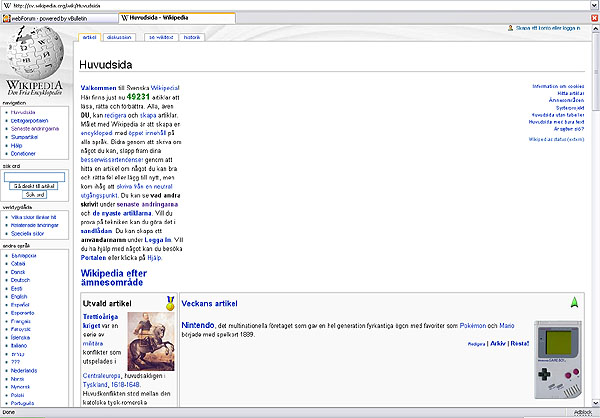Switch to Italiano language version
600x418 pixels.
coord(19,346)
